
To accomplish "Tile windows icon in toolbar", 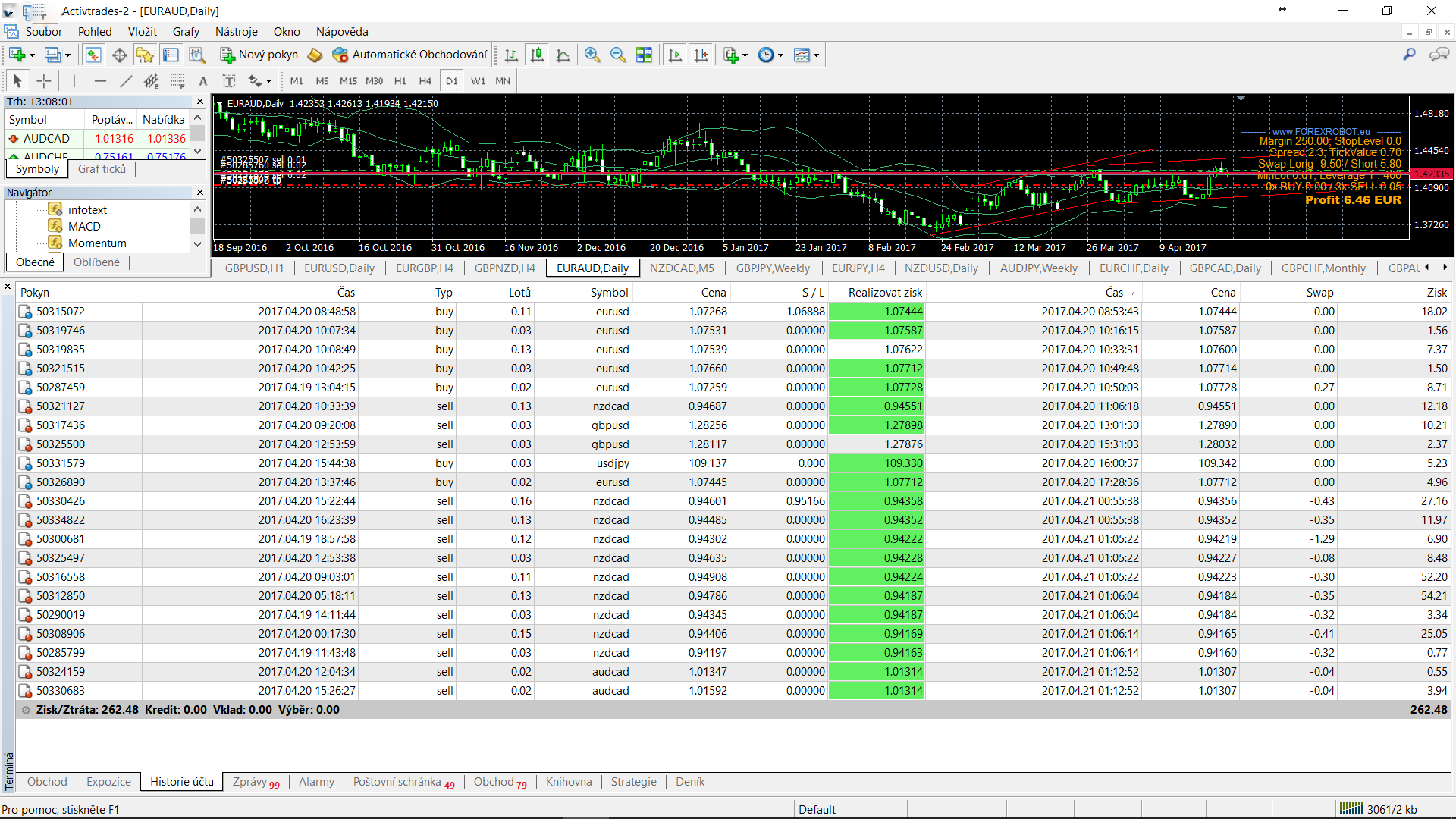I will [x=644, y=55].
